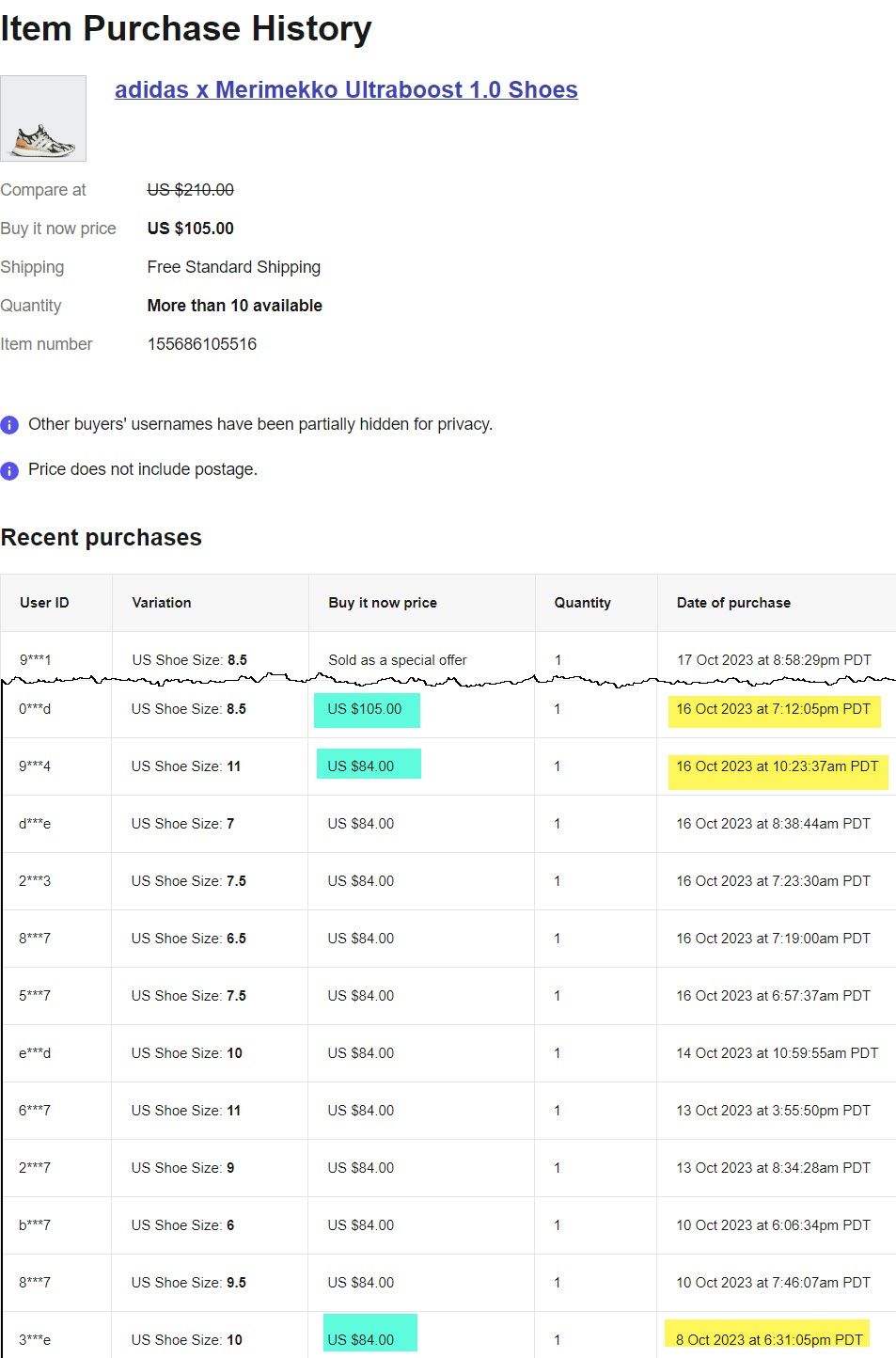
Task: Select date 17 Oct 2023 at 8:58:29pm PDT
Action: [x=774, y=660]
